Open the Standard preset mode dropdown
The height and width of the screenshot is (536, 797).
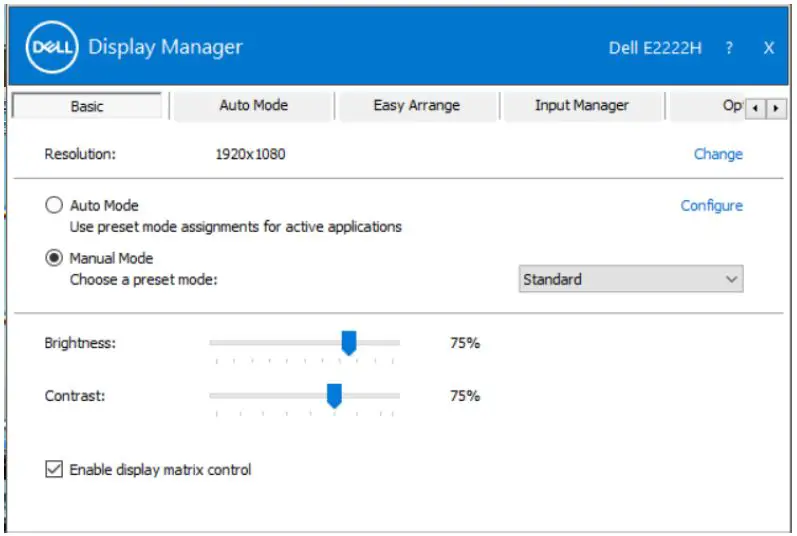click(631, 279)
